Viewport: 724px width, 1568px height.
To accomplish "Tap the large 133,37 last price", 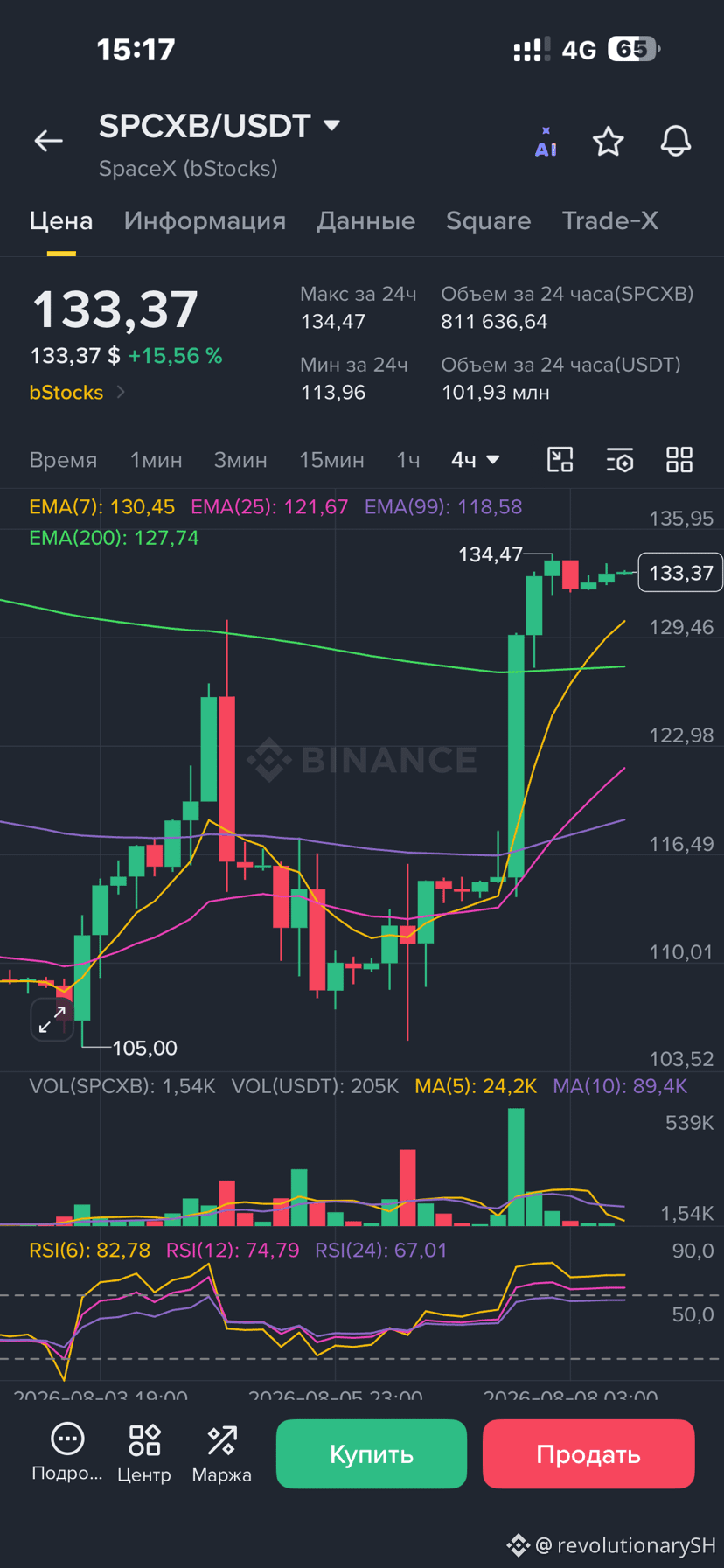I will 115,310.
